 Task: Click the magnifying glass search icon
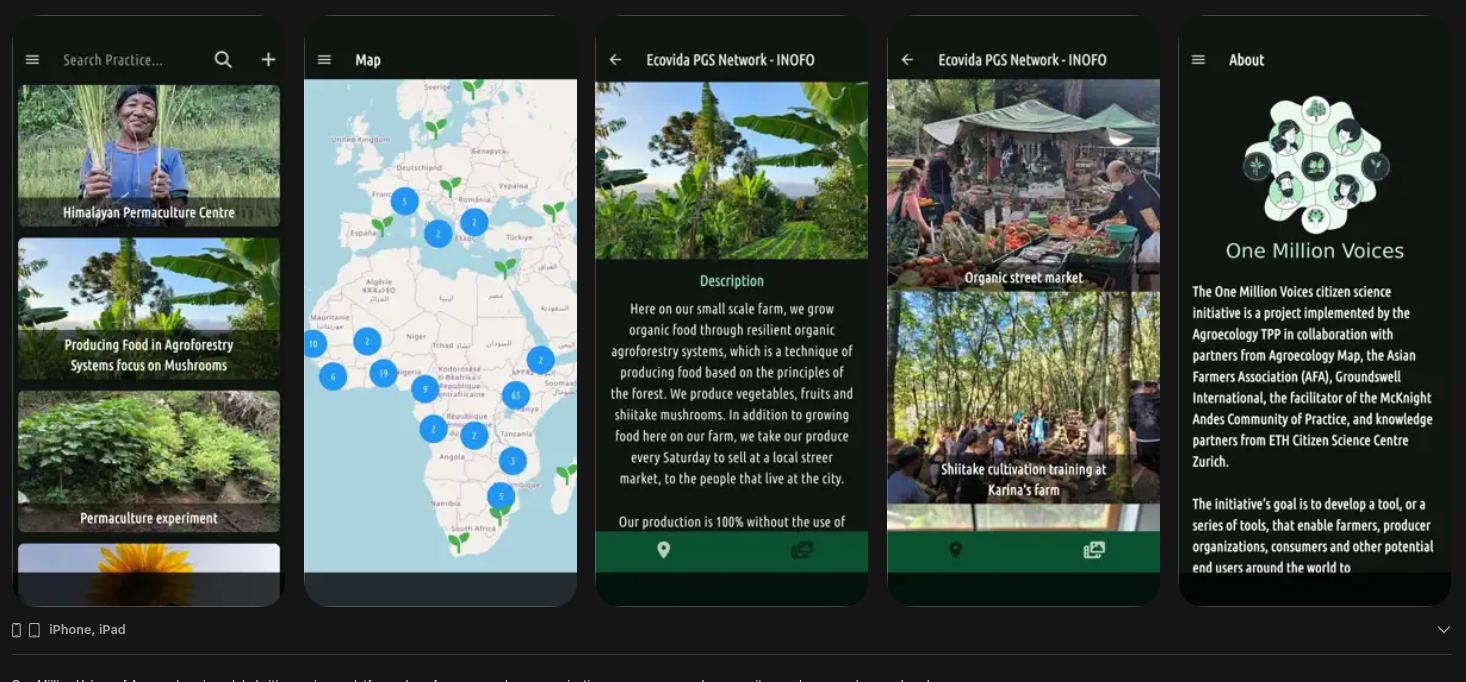point(223,60)
